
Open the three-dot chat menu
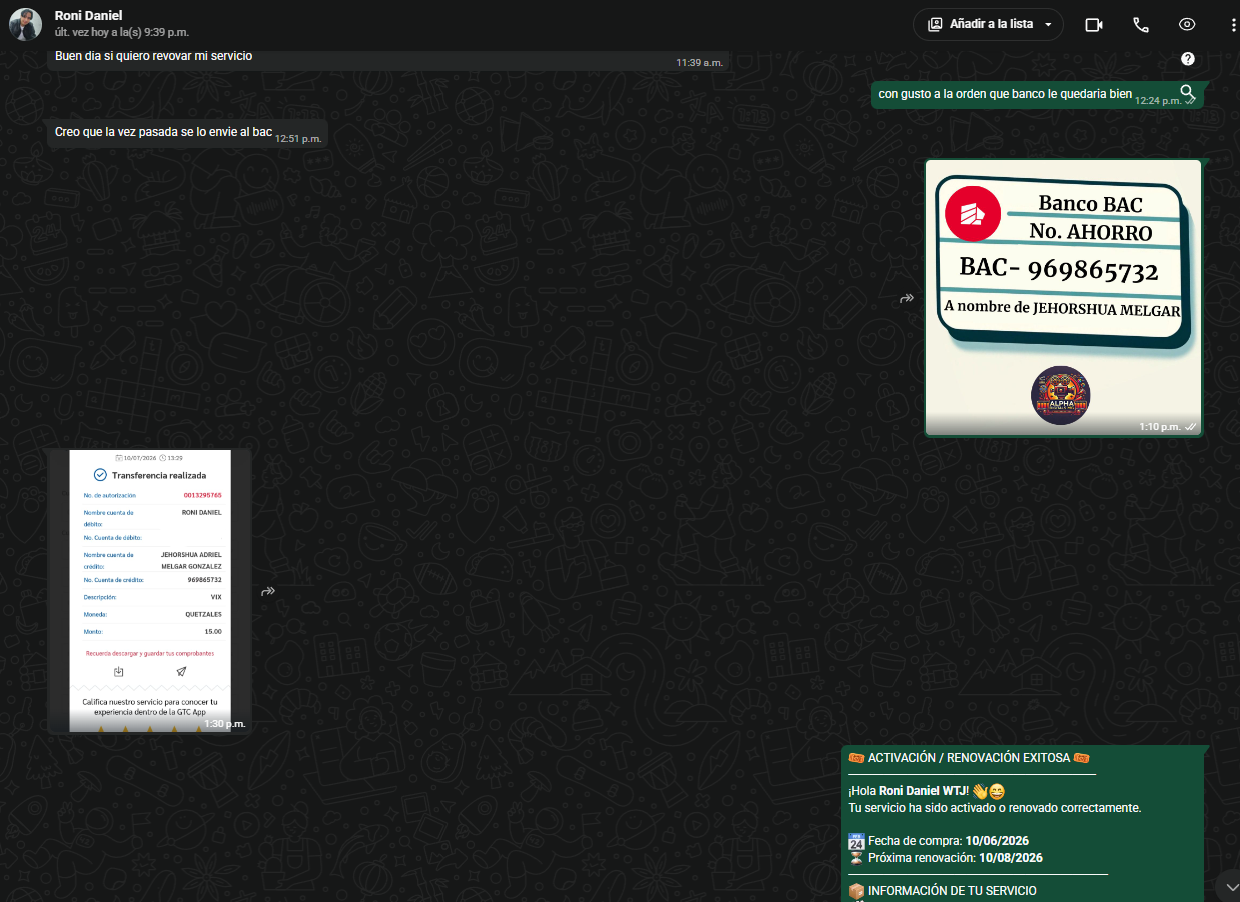point(1233,25)
